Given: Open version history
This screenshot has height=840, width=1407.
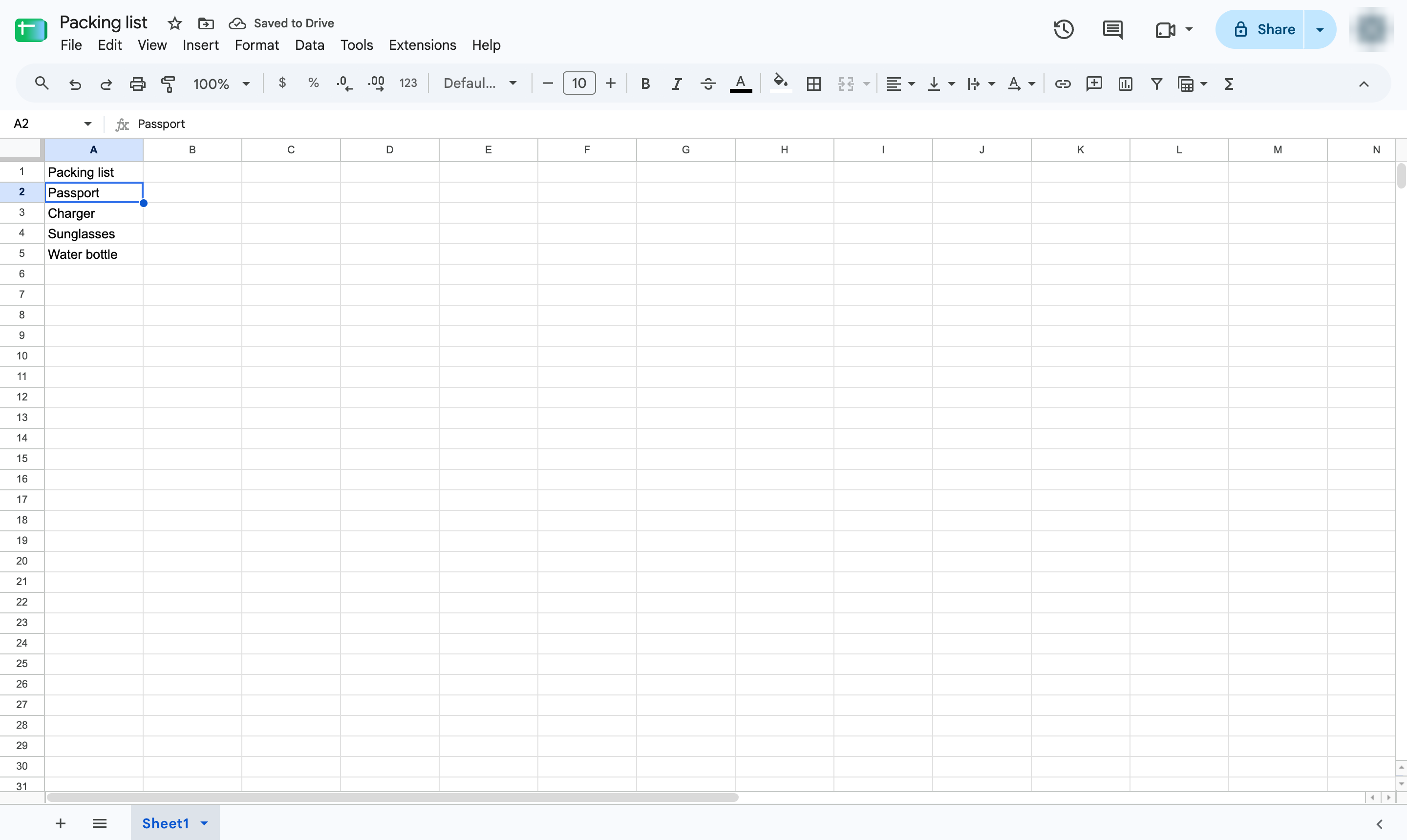Looking at the screenshot, I should pos(1064,29).
